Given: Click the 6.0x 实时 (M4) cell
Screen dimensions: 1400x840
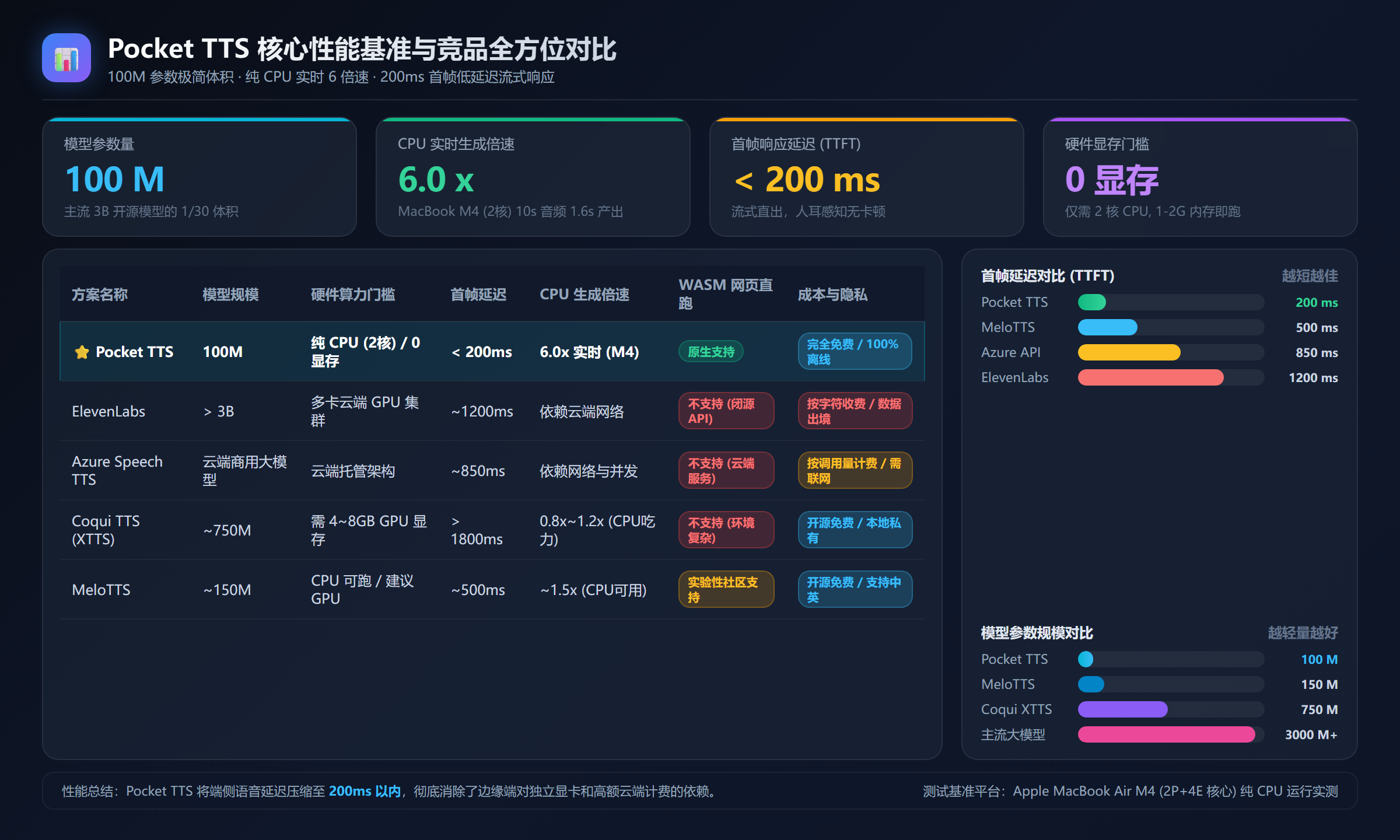Looking at the screenshot, I should coord(589,352).
